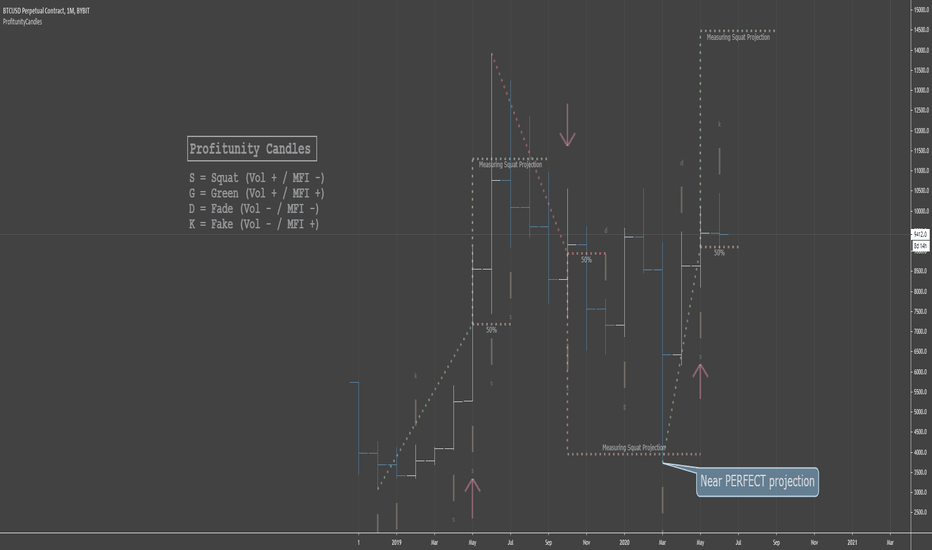The width and height of the screenshot is (932, 550).
Task: Click the 15000.0 price axis label
Action: 921,10
